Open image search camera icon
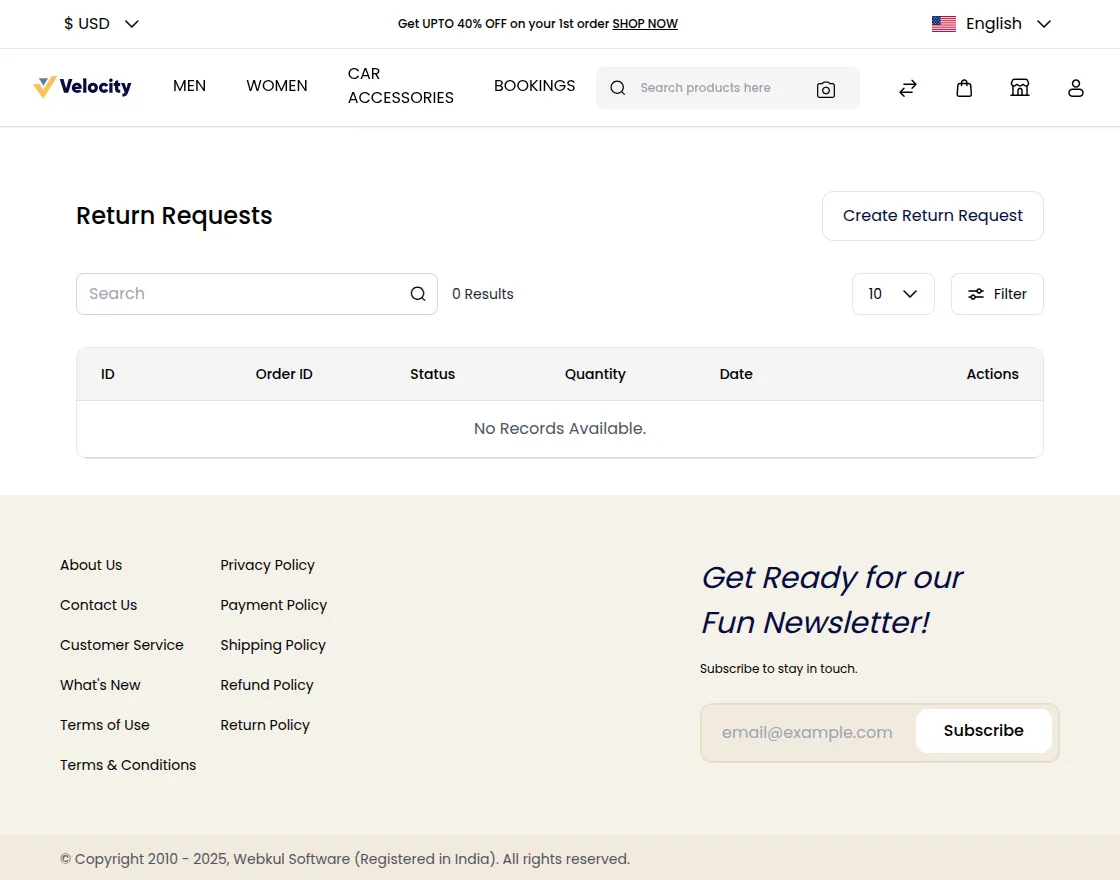The image size is (1120, 880). [x=825, y=89]
